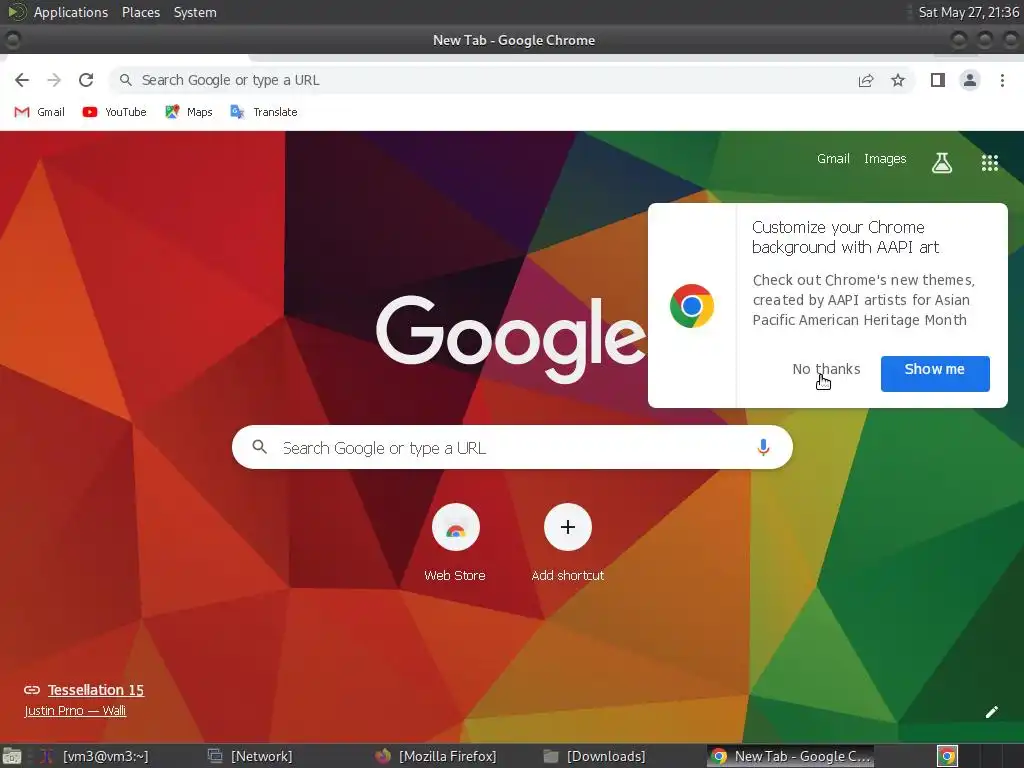Click the share page icon in address bar
The height and width of the screenshot is (768, 1024).
coord(866,80)
